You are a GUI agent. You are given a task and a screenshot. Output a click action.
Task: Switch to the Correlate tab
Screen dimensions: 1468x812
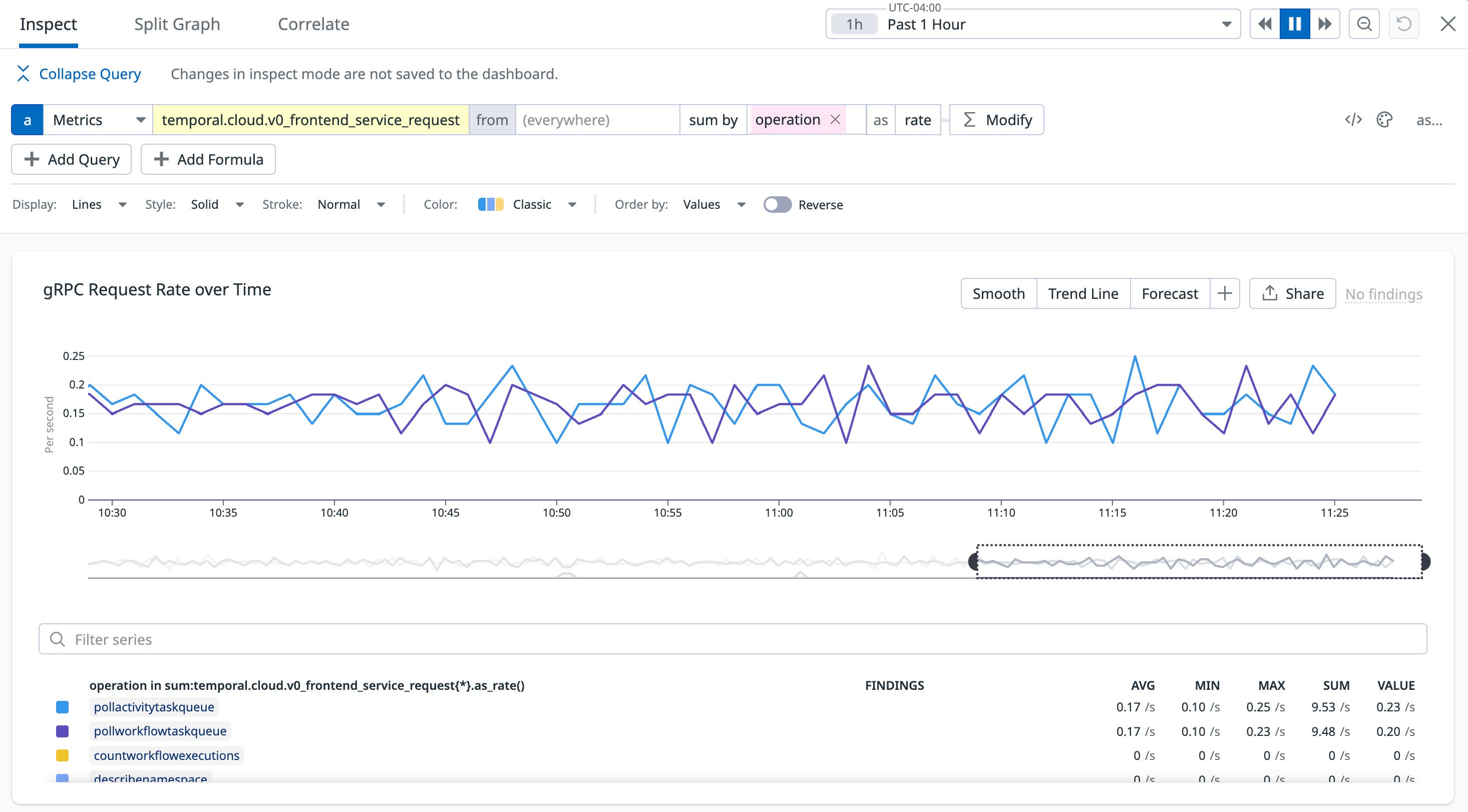(313, 24)
